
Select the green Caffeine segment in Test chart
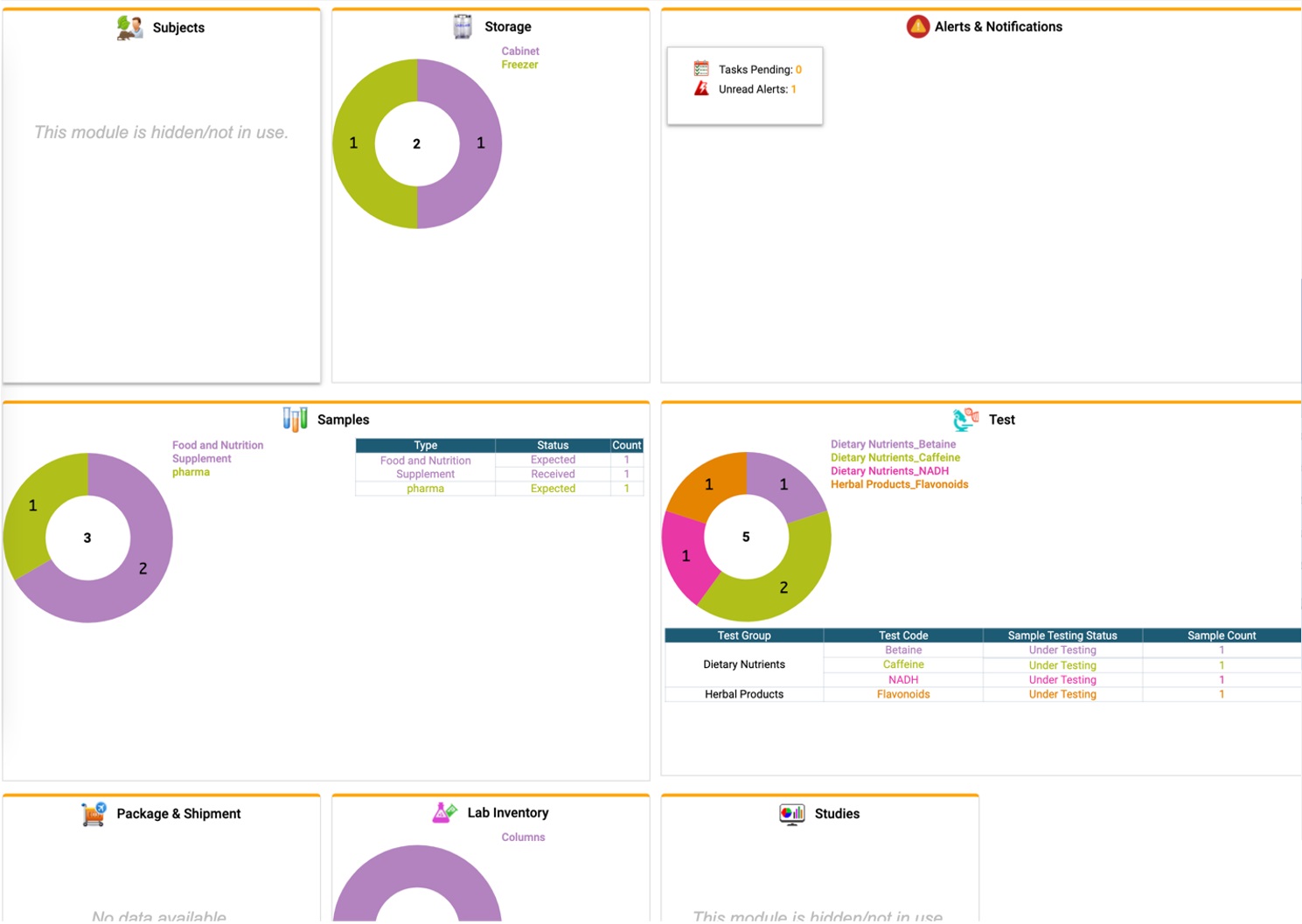(783, 587)
